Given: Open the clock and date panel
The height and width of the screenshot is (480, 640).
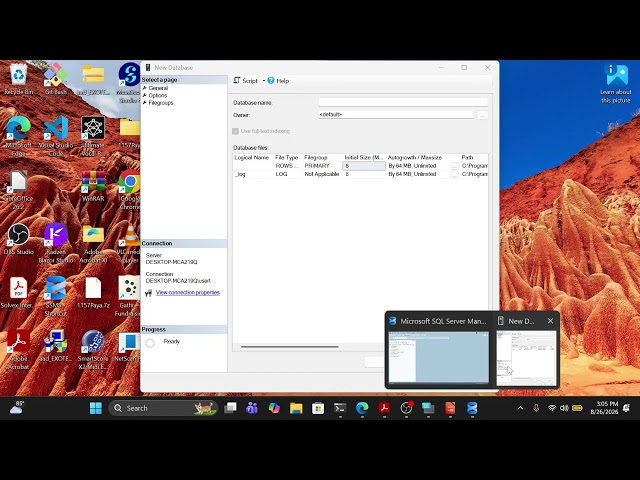Looking at the screenshot, I should tap(604, 408).
